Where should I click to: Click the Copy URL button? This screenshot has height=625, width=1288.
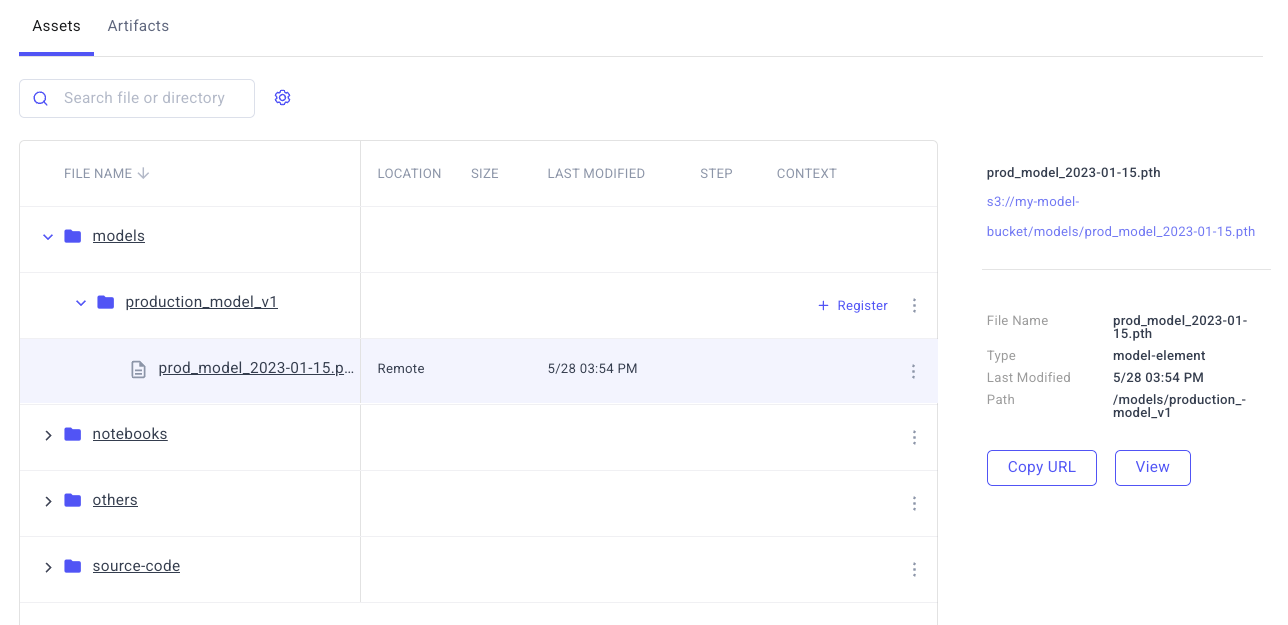pos(1041,467)
